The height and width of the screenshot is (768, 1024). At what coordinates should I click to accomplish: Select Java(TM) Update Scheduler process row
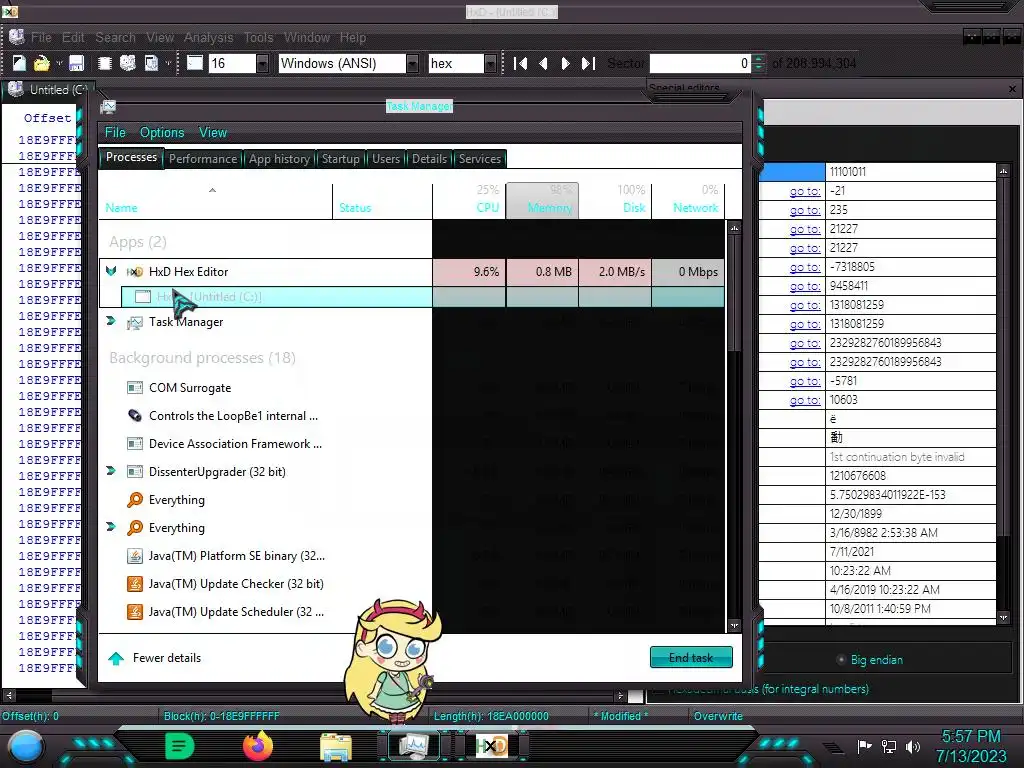pyautogui.click(x=413, y=611)
